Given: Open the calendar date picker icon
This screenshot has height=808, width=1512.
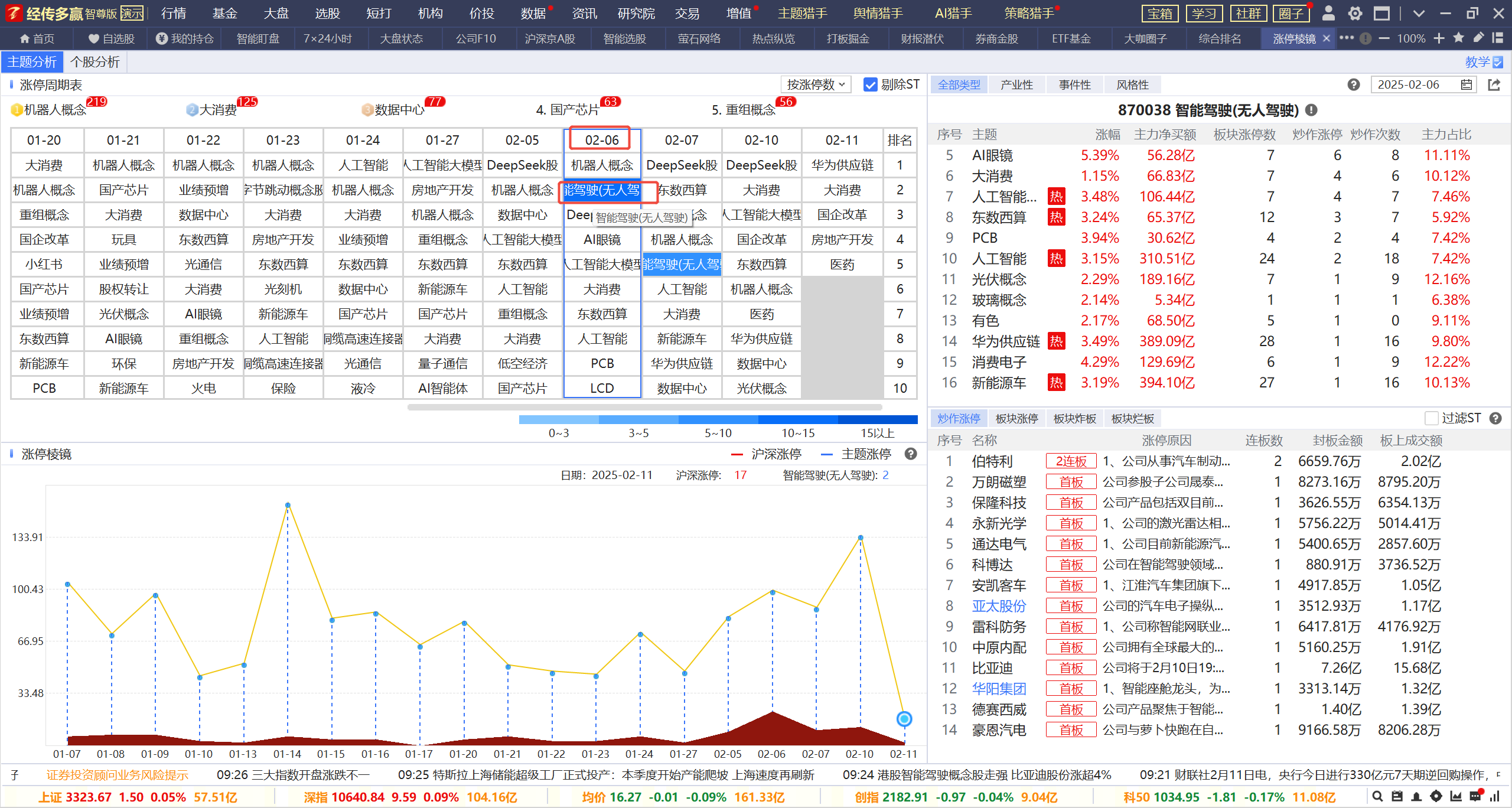Looking at the screenshot, I should (x=1466, y=85).
